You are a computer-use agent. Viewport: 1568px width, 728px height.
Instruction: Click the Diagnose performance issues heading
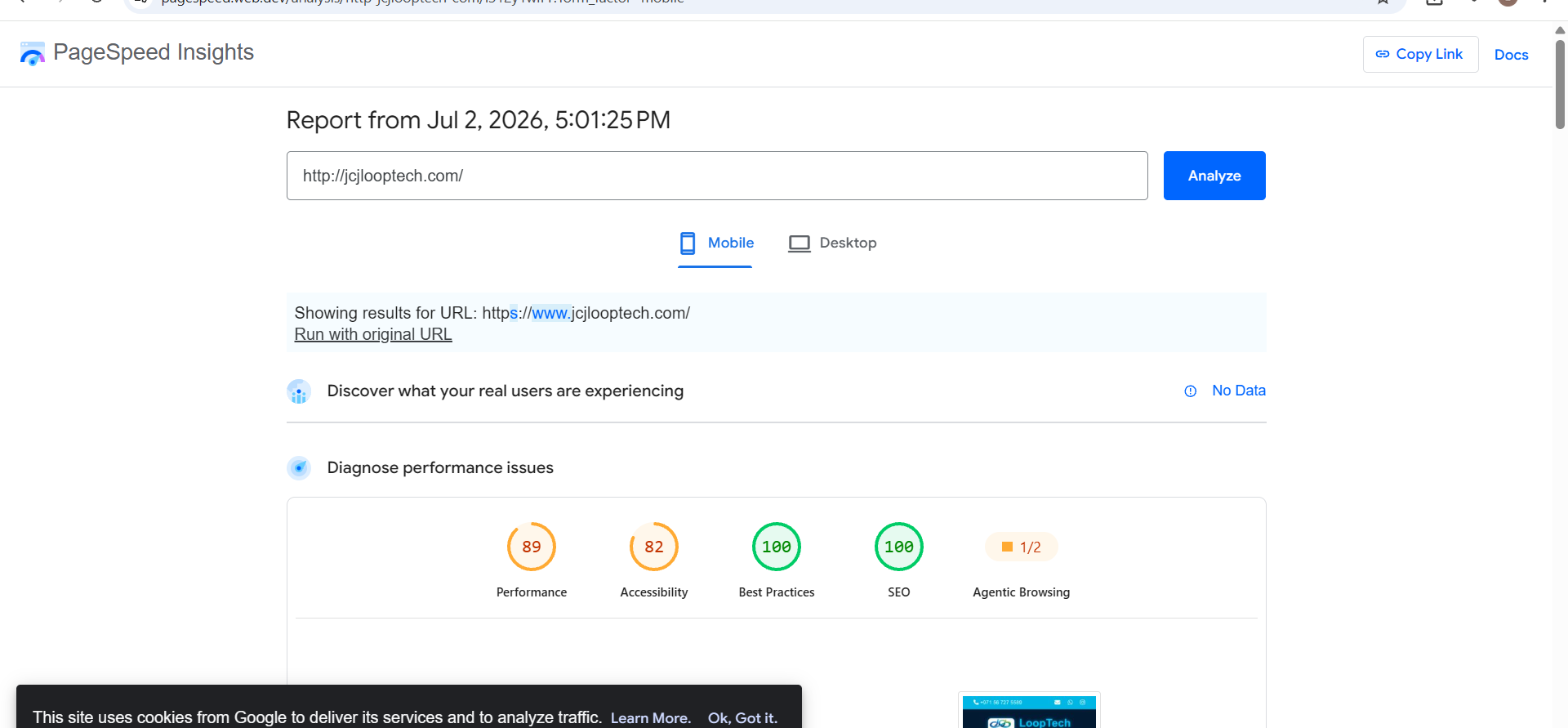(440, 467)
